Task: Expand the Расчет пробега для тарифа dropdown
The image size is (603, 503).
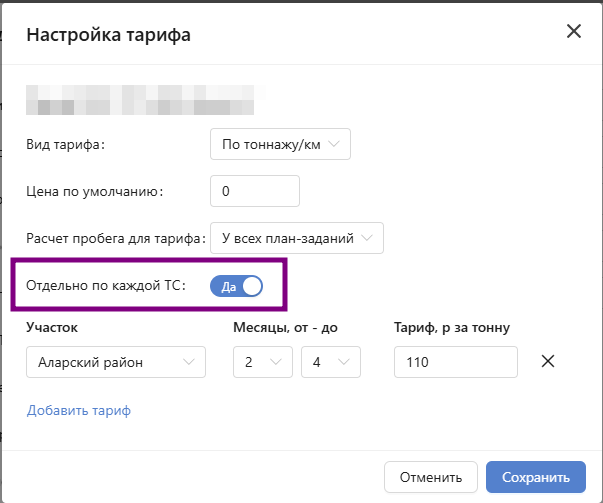Action: [x=297, y=238]
